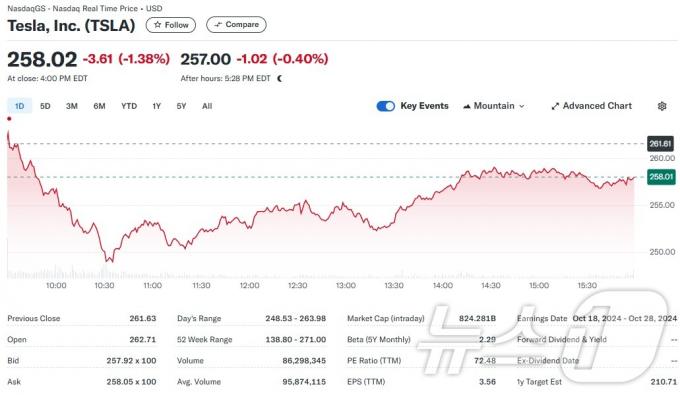Open the Mountain chart type dropdown
Screen dimensions: 680x395
(x=494, y=106)
